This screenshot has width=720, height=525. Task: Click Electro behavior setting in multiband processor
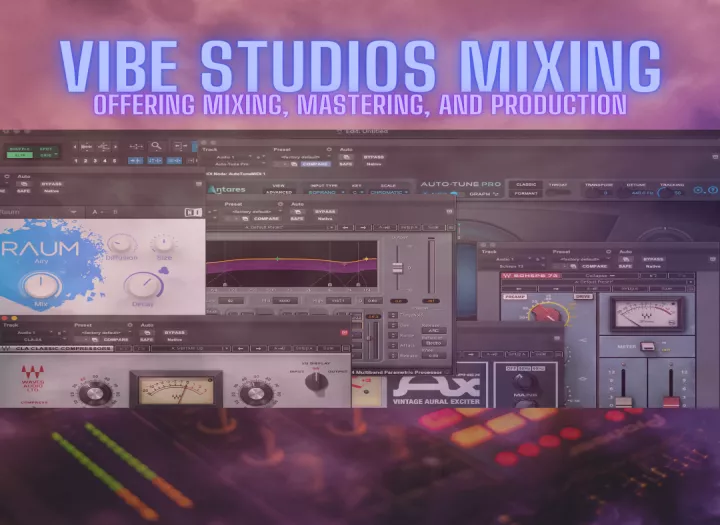click(x=433, y=343)
